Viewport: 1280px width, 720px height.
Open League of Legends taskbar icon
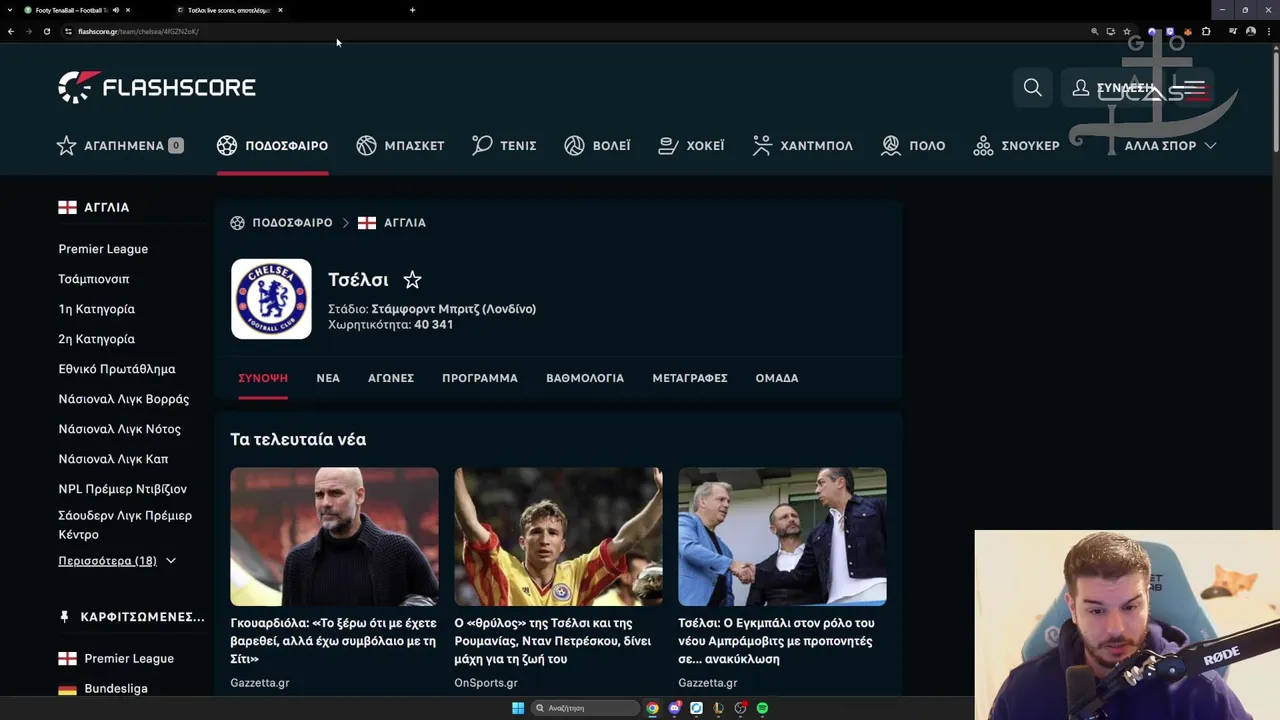point(718,708)
